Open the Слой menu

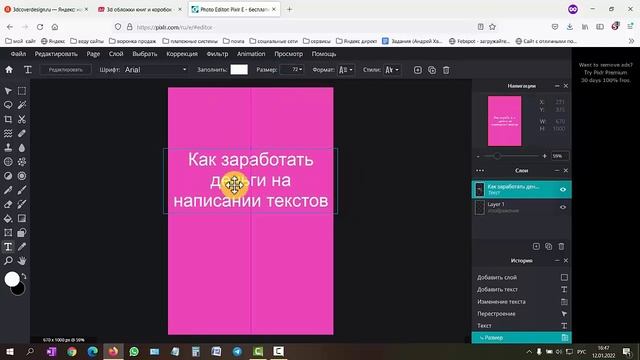[116, 54]
